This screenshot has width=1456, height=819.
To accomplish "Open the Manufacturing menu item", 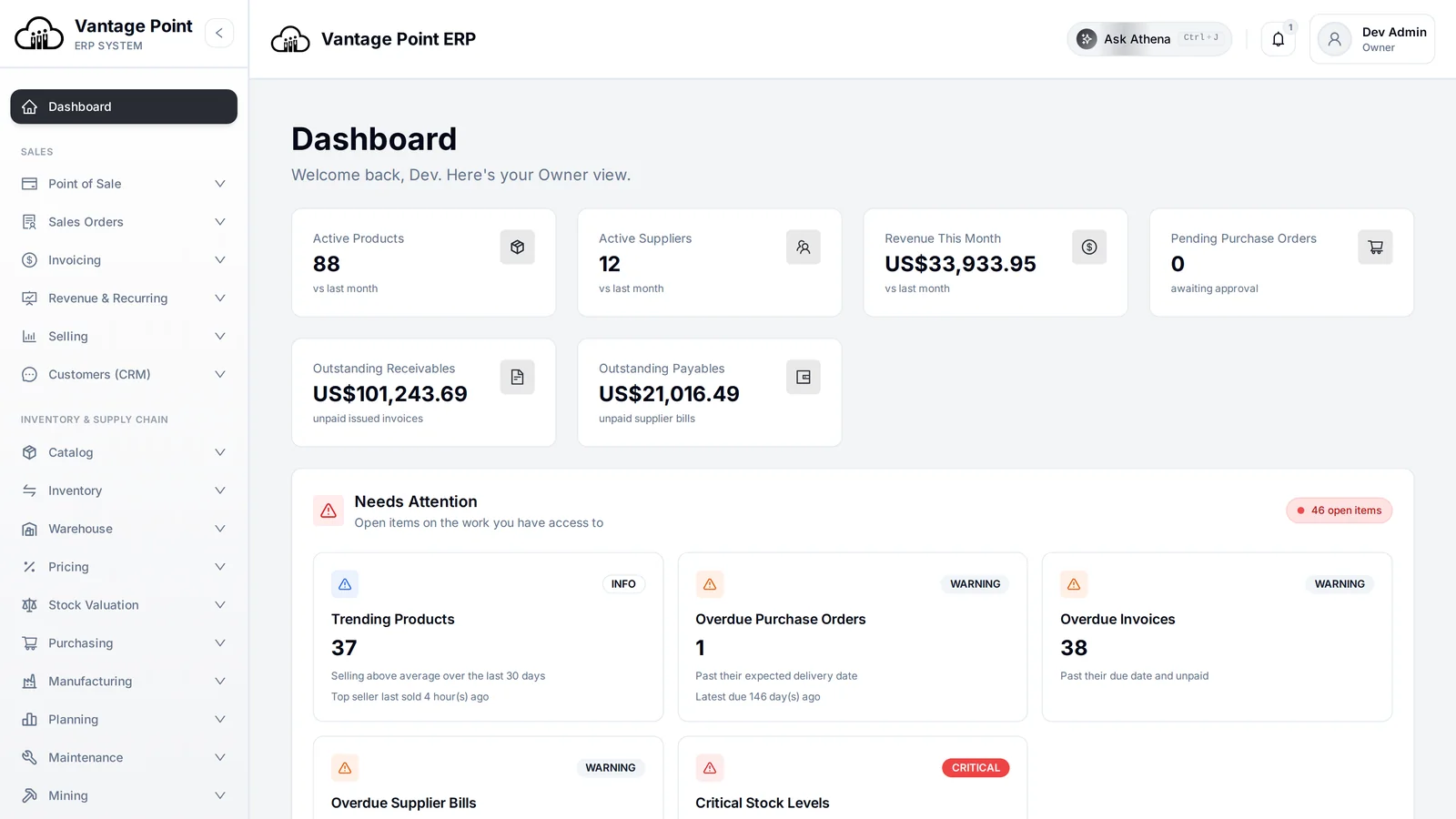I will tap(124, 682).
